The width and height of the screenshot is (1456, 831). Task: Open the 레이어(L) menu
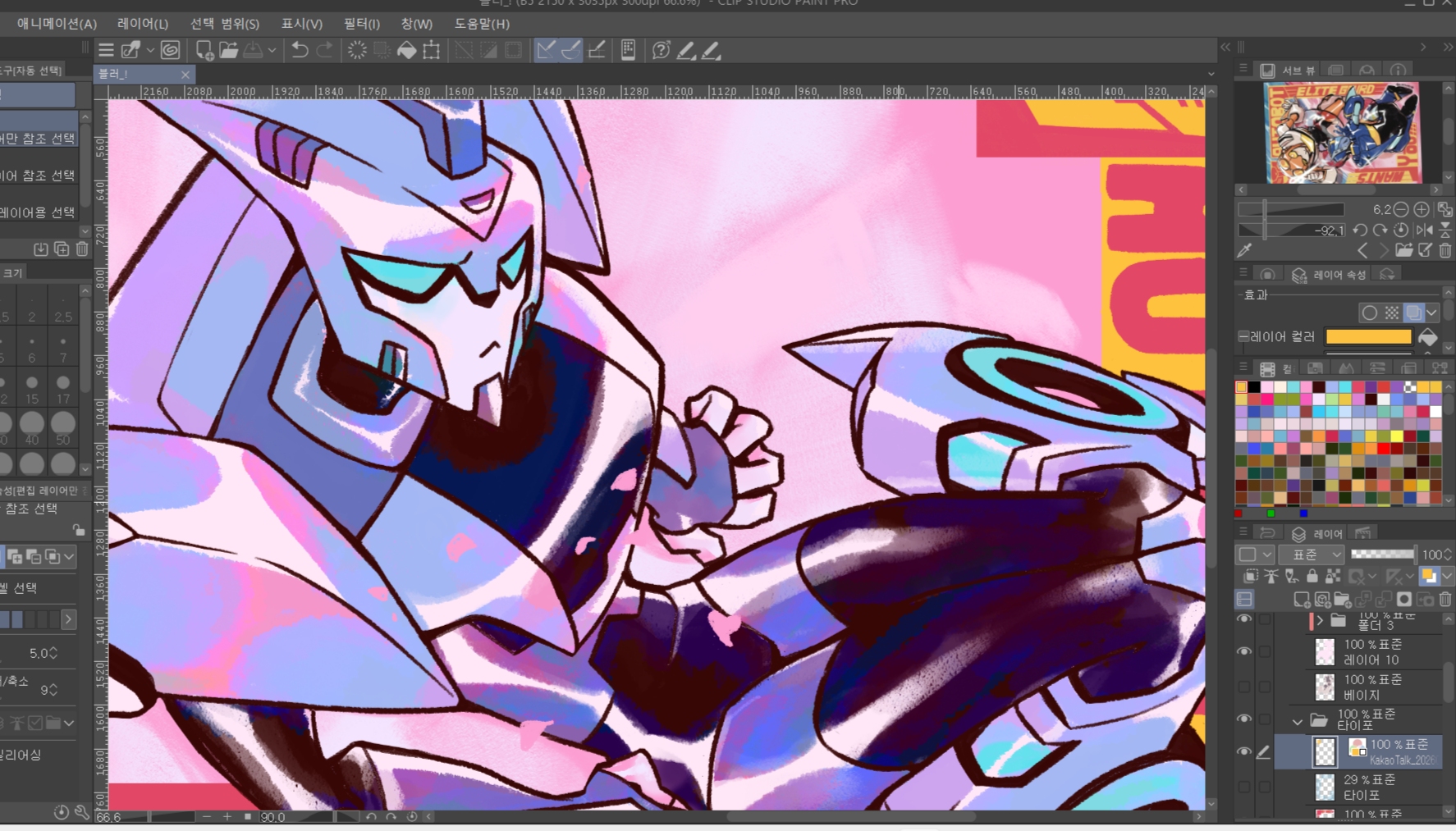click(143, 24)
